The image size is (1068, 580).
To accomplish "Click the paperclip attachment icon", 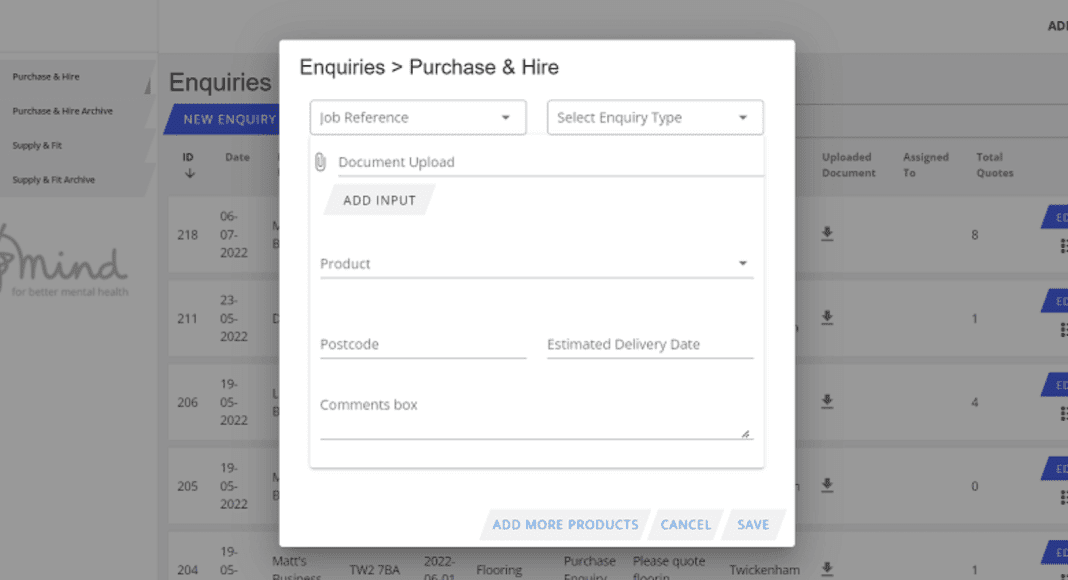I will [x=320, y=162].
